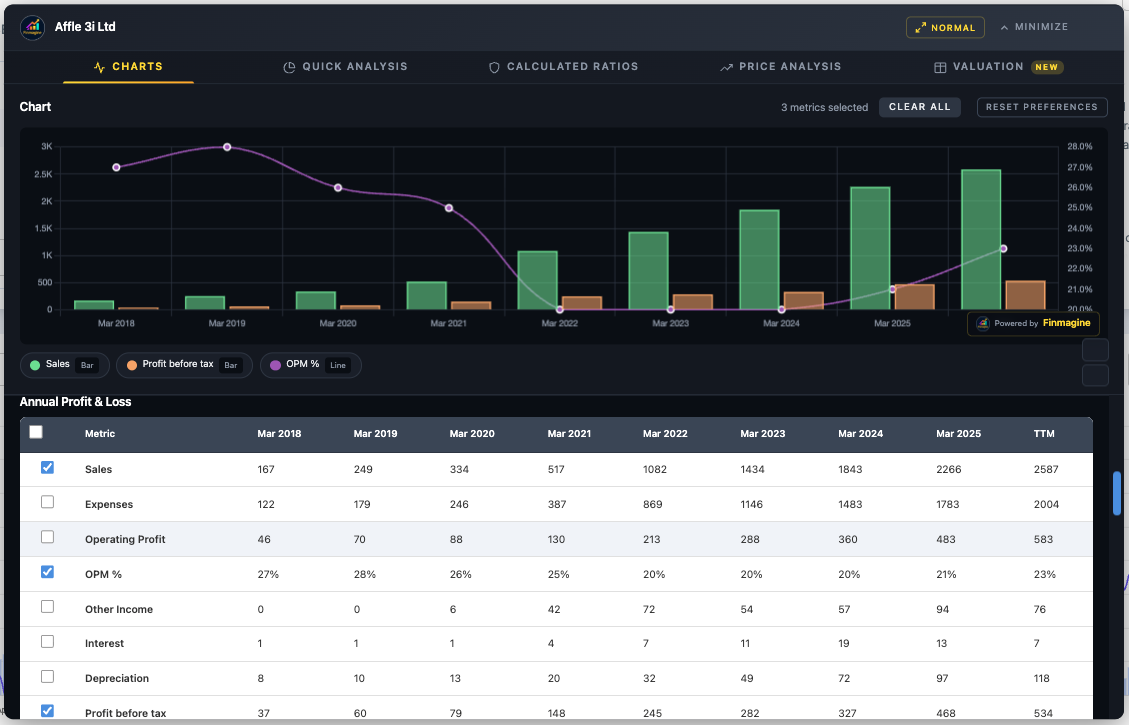Click the lightning bolt icon on Charts tab
Image resolution: width=1129 pixels, height=725 pixels.
click(x=98, y=66)
